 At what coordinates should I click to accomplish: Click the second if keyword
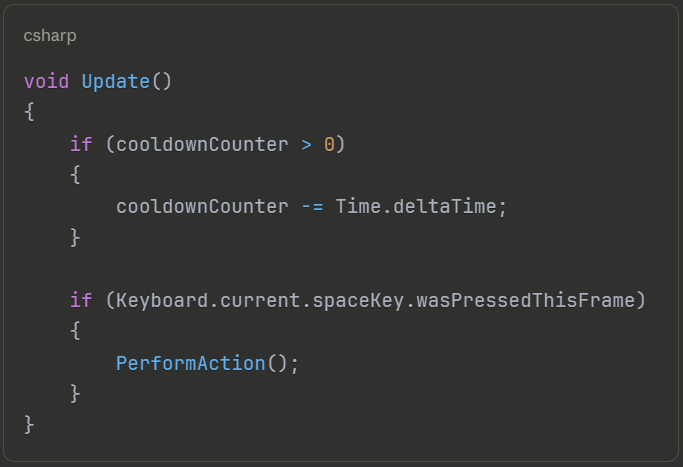click(81, 300)
